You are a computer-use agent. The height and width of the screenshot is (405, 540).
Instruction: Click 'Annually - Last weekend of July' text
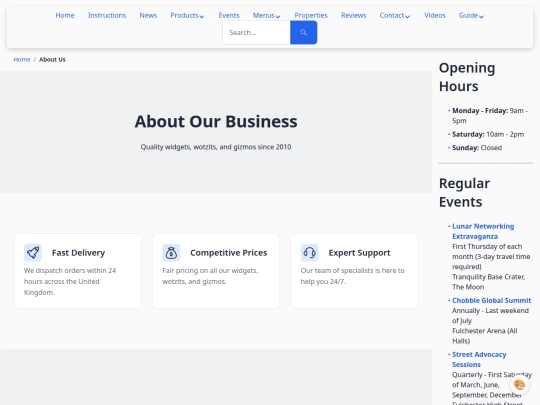(490, 316)
